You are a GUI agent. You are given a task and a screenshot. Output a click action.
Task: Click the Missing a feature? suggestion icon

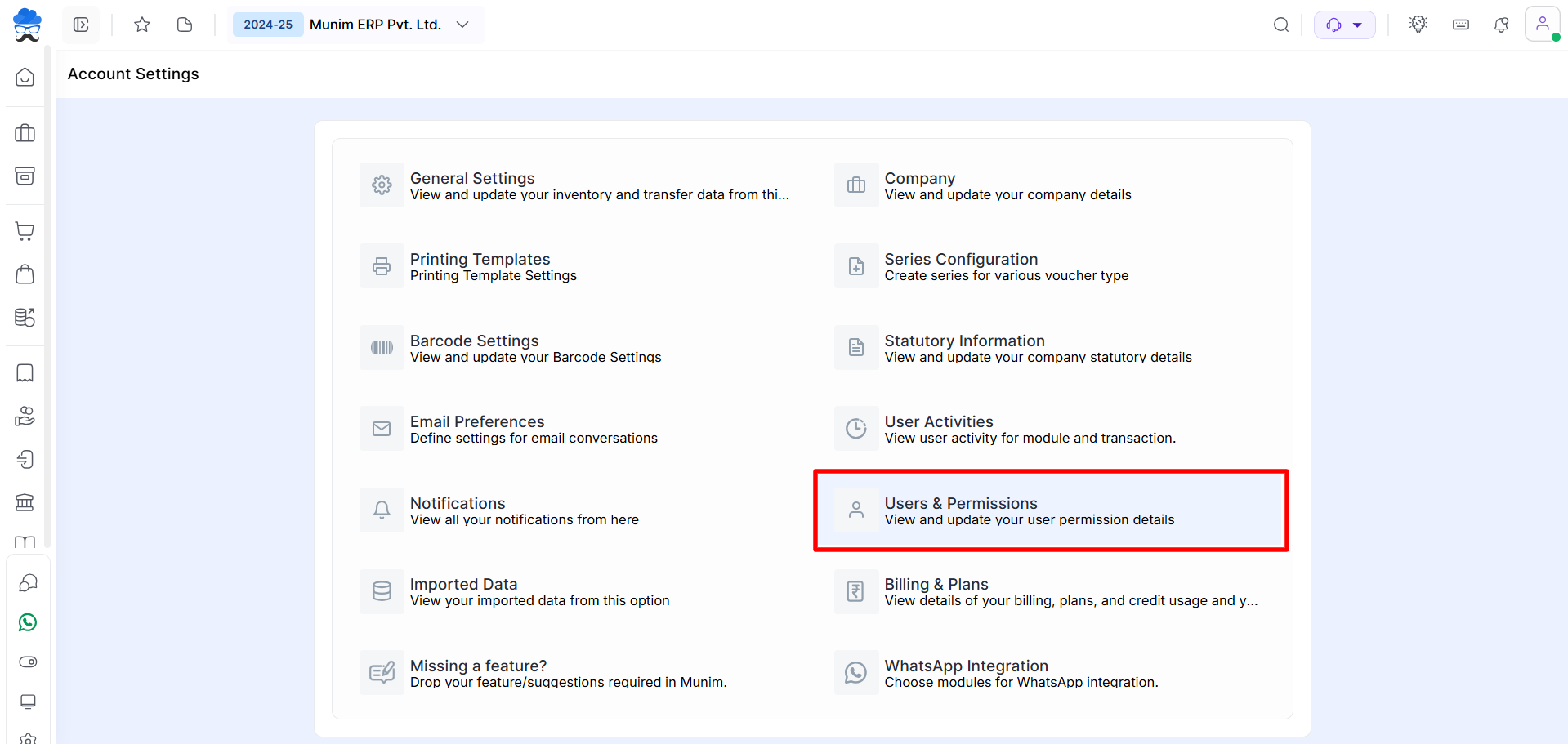click(382, 673)
